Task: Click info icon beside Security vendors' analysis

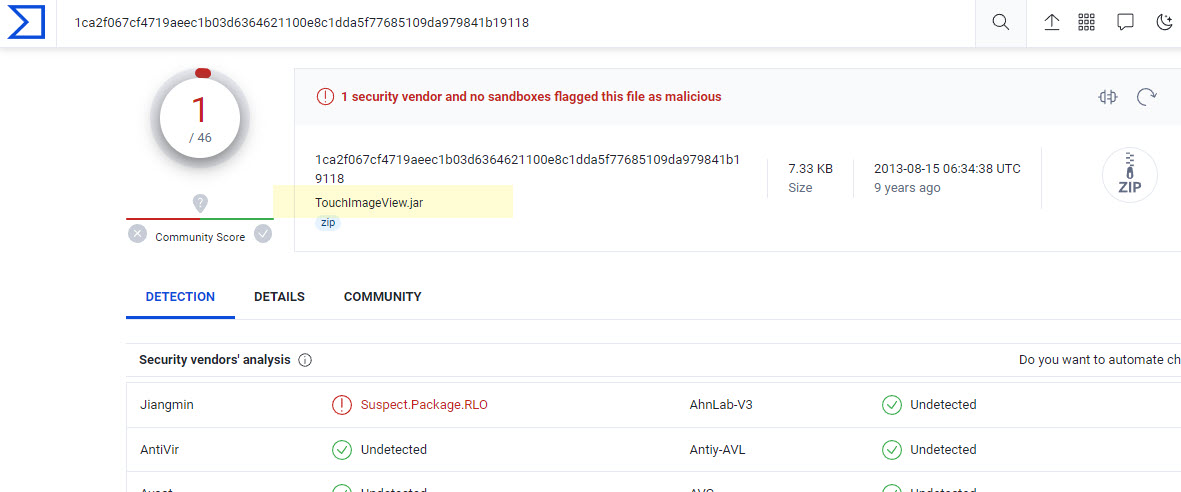Action: [x=305, y=360]
